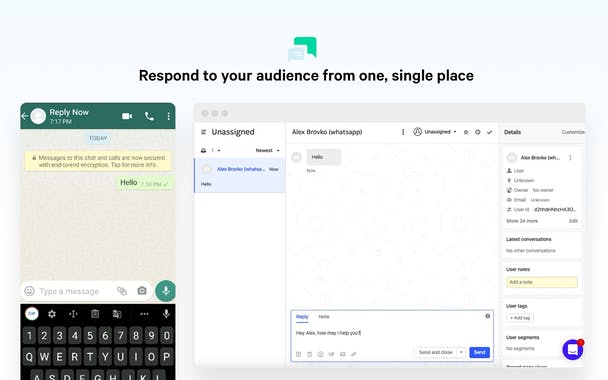Screen dimensions: 608x380
Task: Open the keyboard toolbar three-dots menu
Action: 144,314
